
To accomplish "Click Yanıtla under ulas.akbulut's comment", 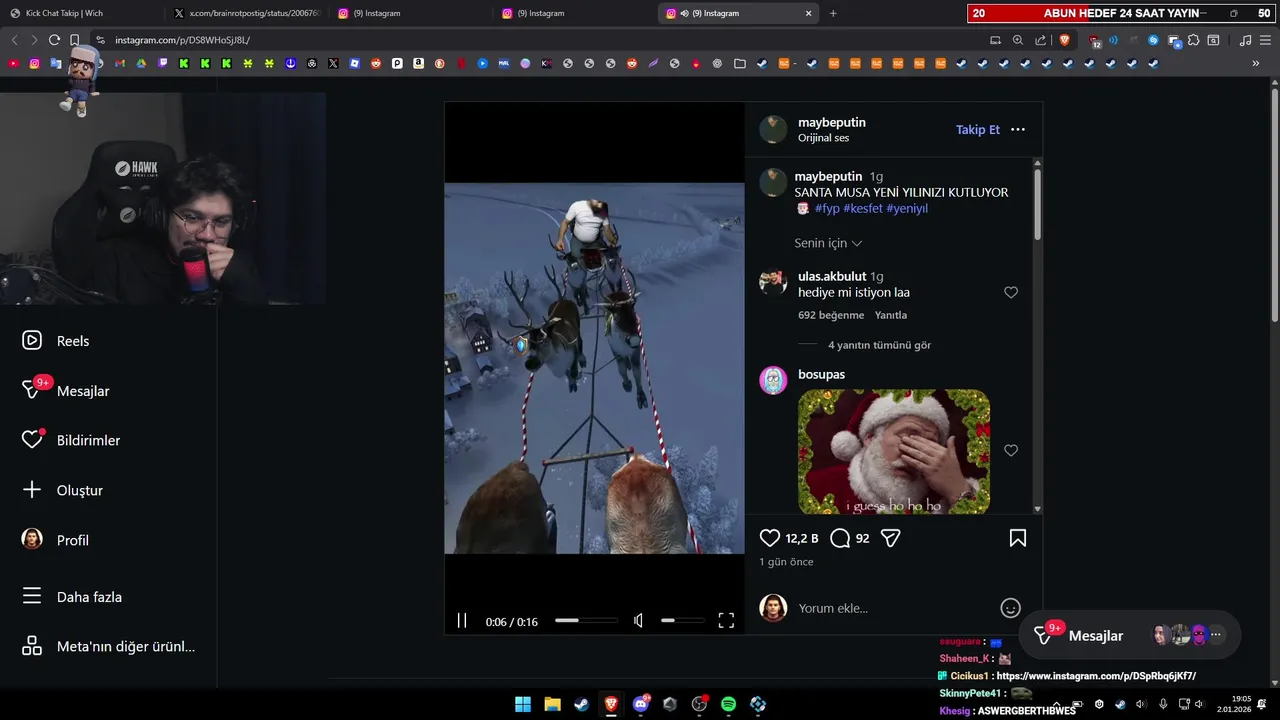I will click(891, 315).
